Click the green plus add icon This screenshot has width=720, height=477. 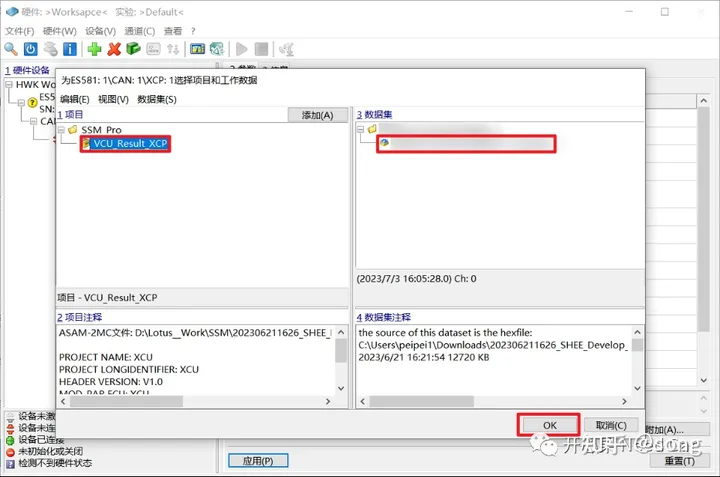94,49
